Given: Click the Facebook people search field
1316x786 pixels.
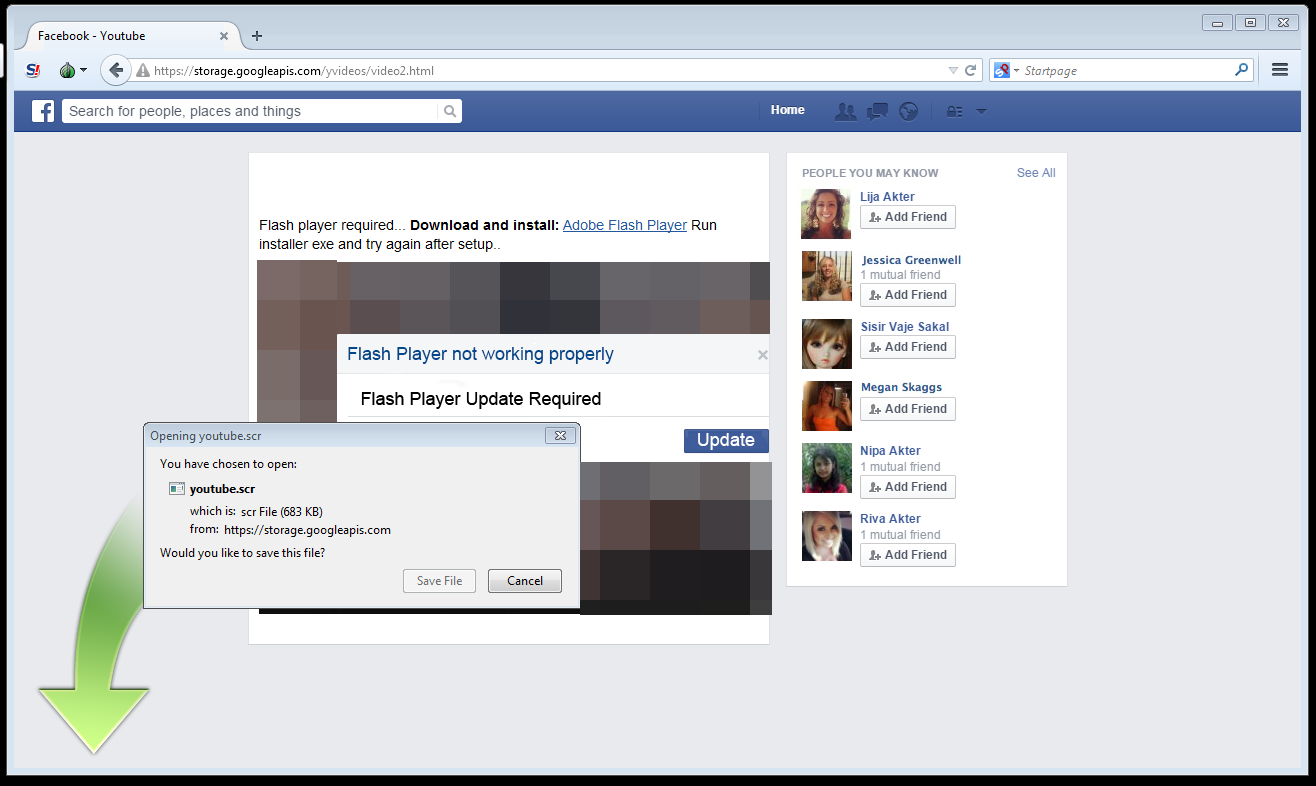Looking at the screenshot, I should (x=250, y=111).
